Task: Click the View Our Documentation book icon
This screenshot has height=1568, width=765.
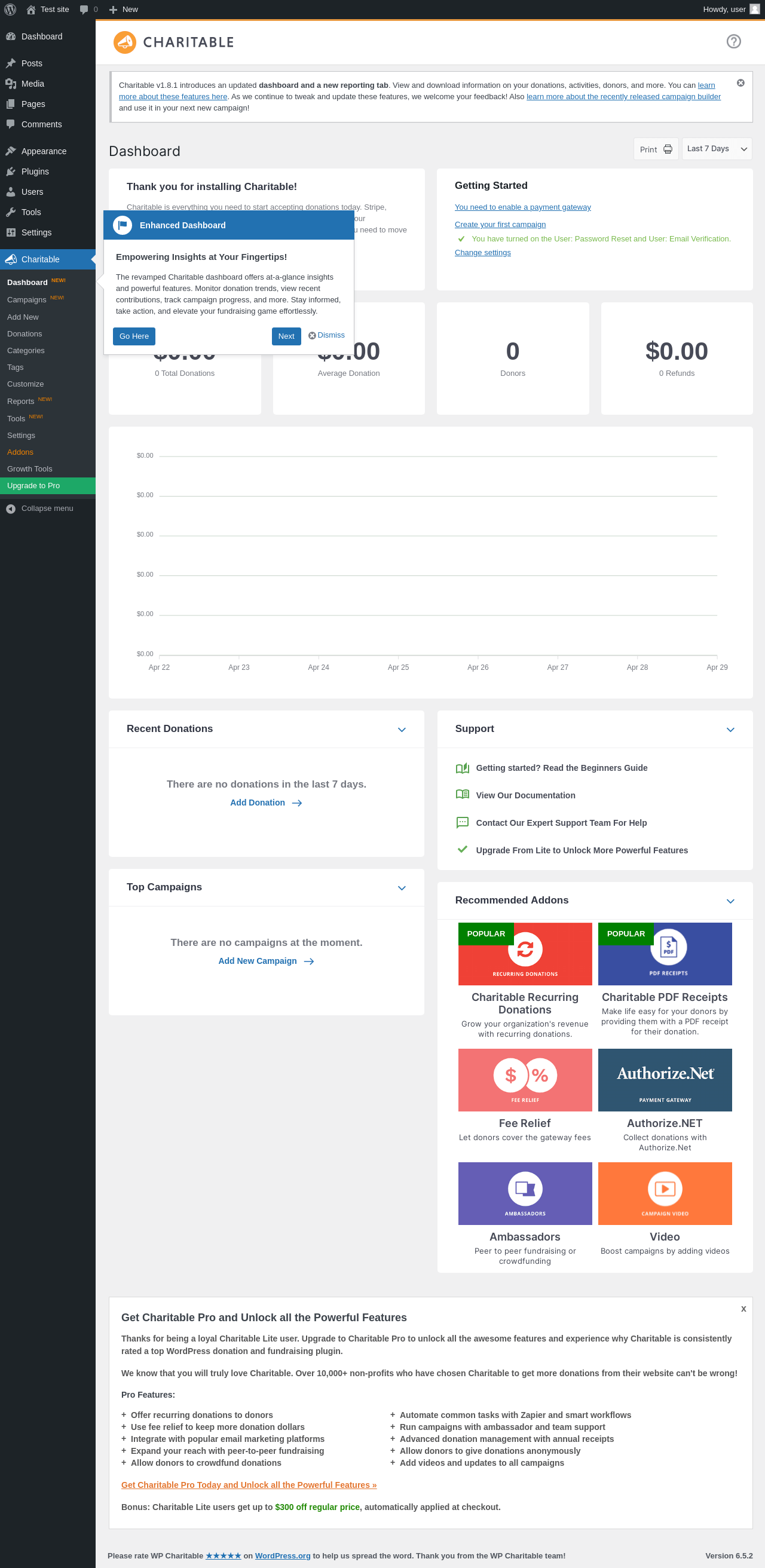Action: [x=463, y=795]
